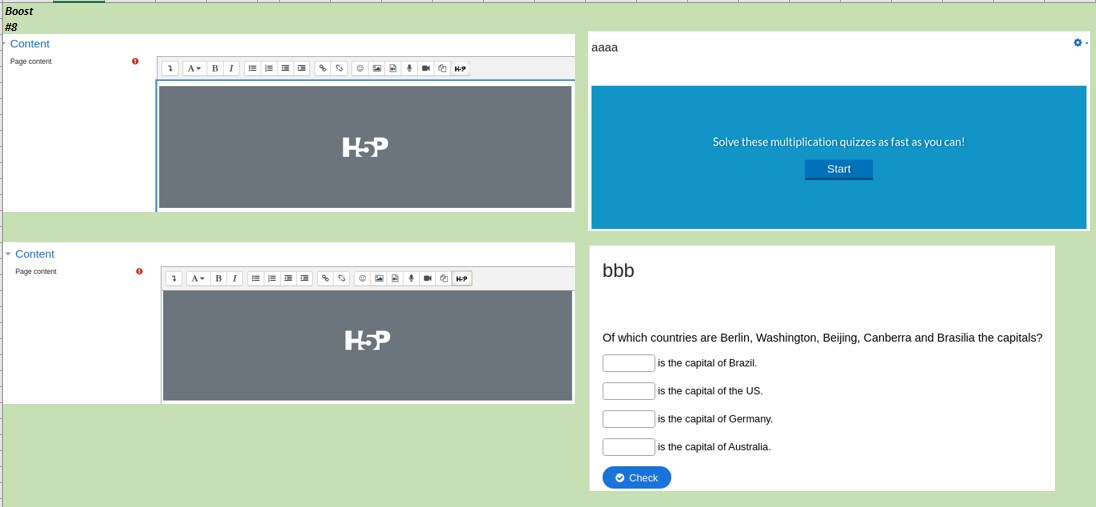
Task: Toggle Italic in the editor beside the aaaa preview
Action: pos(231,69)
